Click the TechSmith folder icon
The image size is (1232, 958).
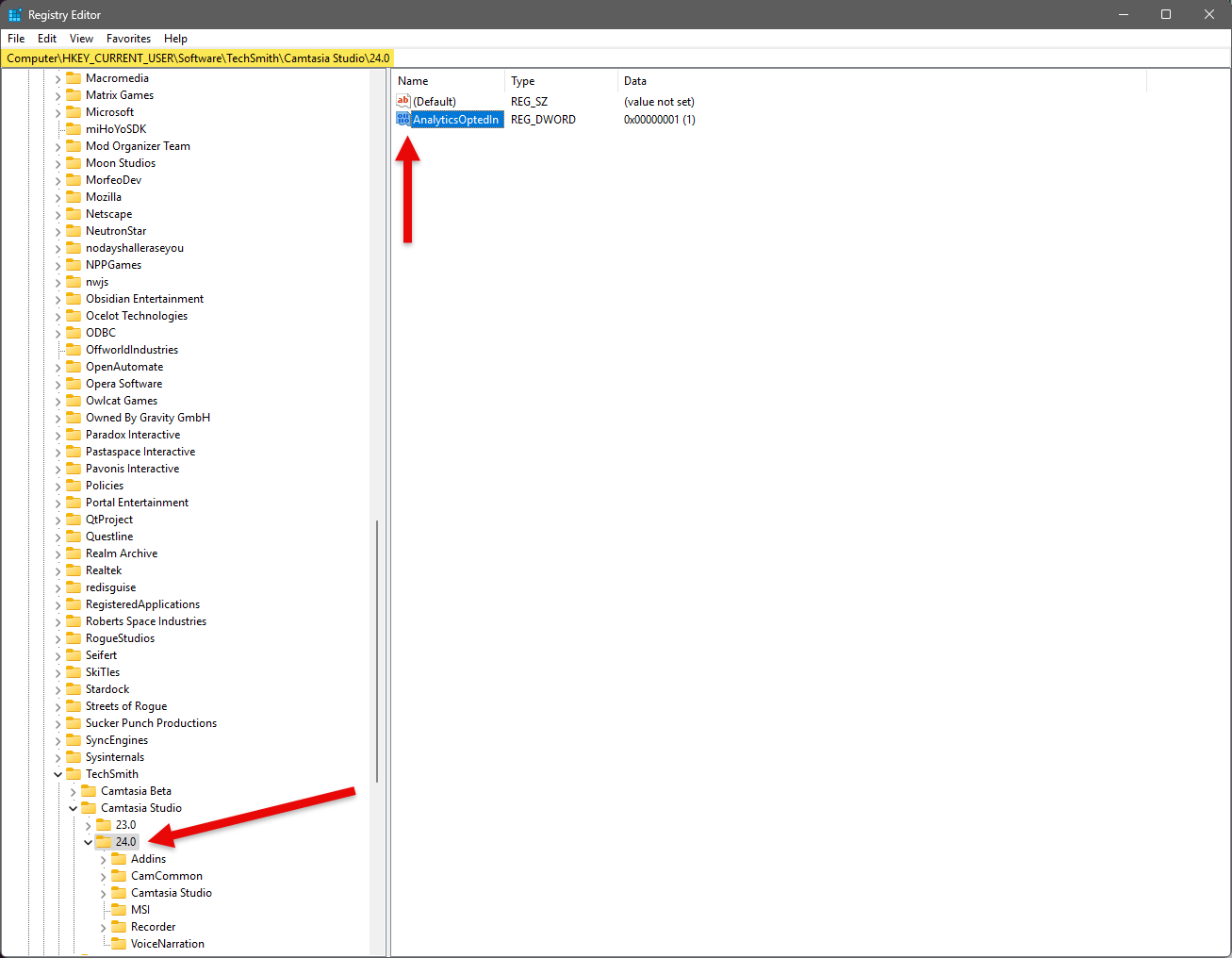[x=74, y=774]
